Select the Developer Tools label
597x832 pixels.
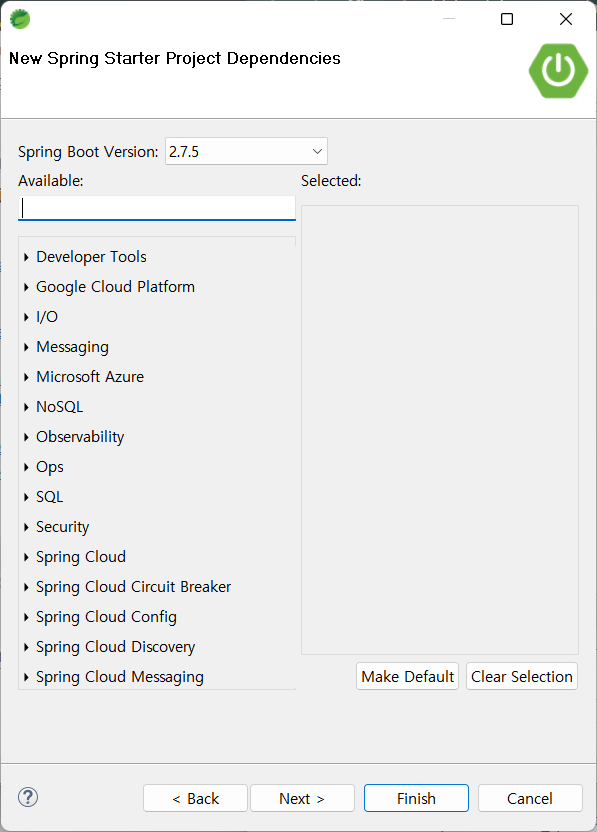click(x=91, y=257)
